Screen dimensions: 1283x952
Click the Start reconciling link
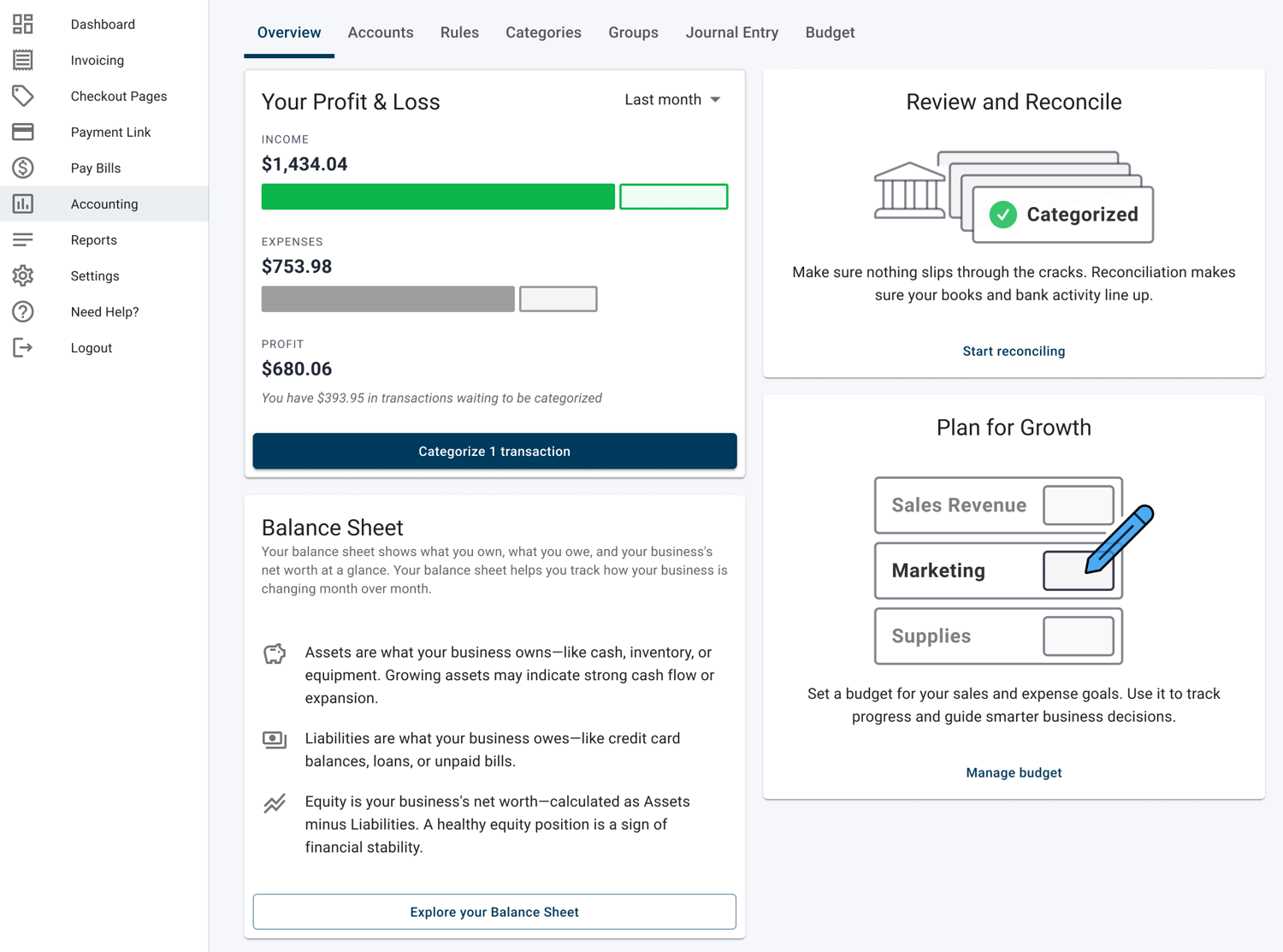[x=1014, y=351]
